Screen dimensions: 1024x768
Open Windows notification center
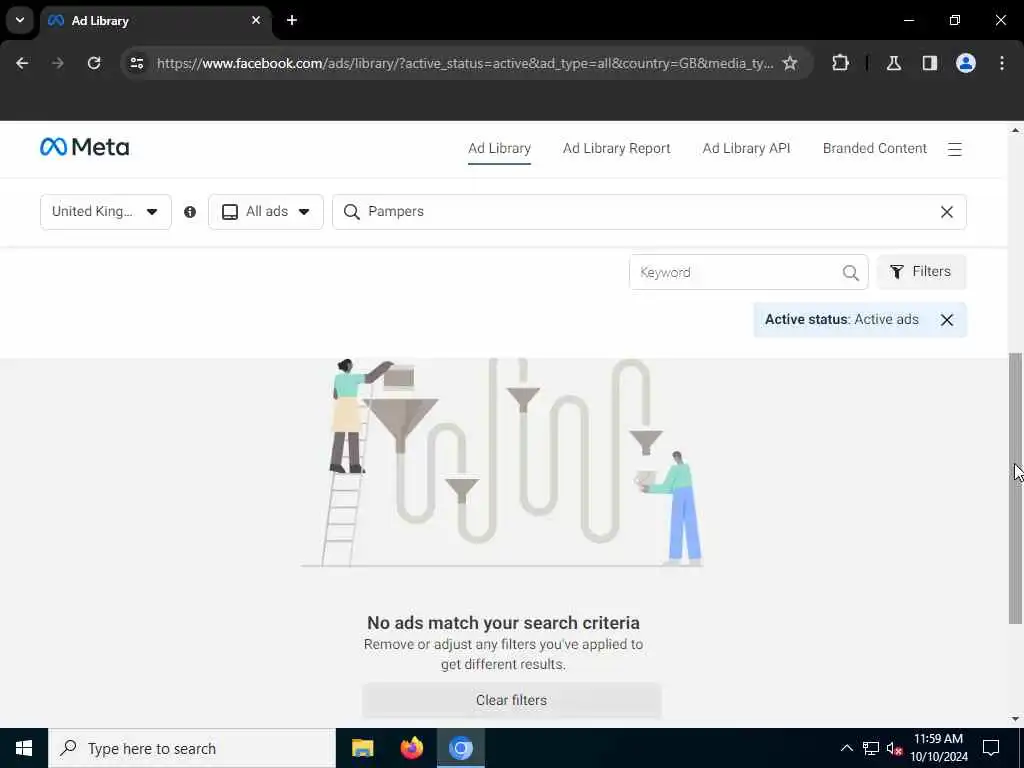[991, 748]
